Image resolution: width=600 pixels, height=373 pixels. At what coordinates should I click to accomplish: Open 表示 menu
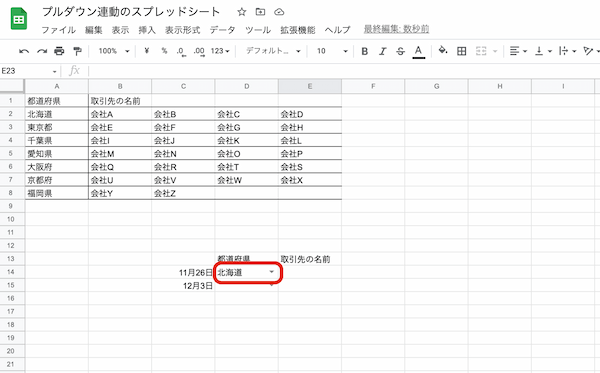point(121,30)
